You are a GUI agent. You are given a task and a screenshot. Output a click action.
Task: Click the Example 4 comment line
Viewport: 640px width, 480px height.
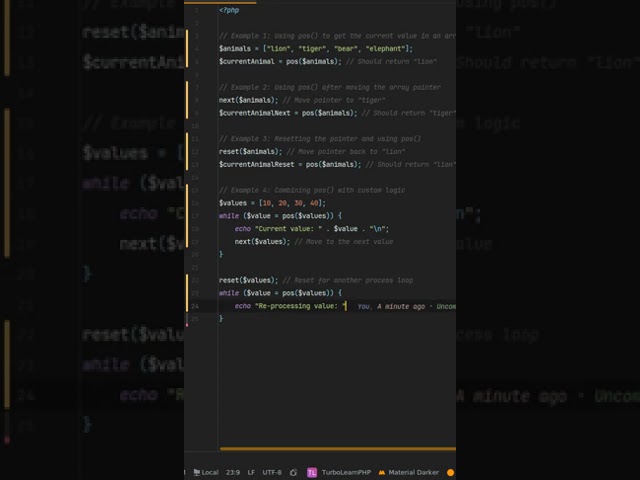[312, 190]
